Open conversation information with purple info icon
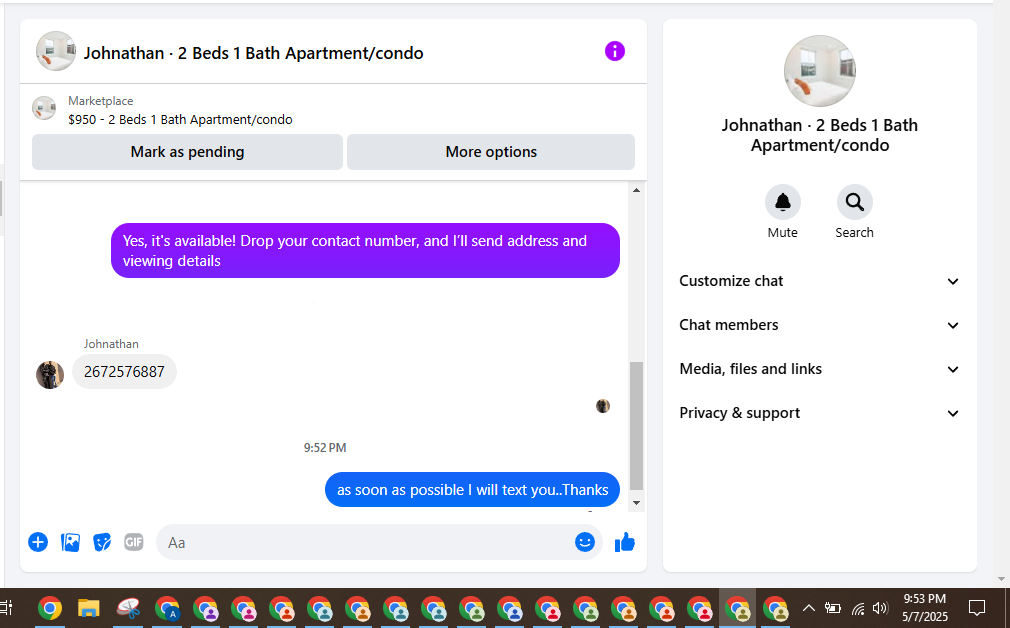This screenshot has width=1010, height=628. 615,51
